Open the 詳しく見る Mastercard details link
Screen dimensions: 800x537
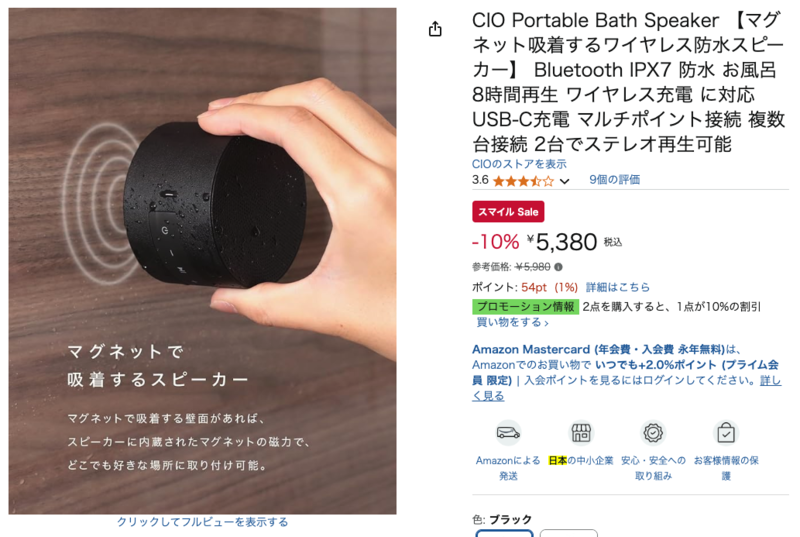click(627, 388)
